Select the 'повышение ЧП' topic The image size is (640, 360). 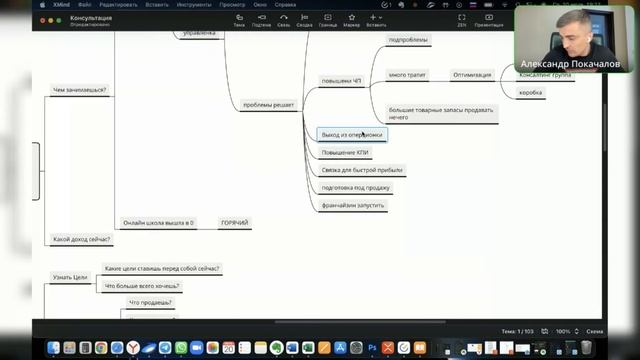pyautogui.click(x=341, y=81)
